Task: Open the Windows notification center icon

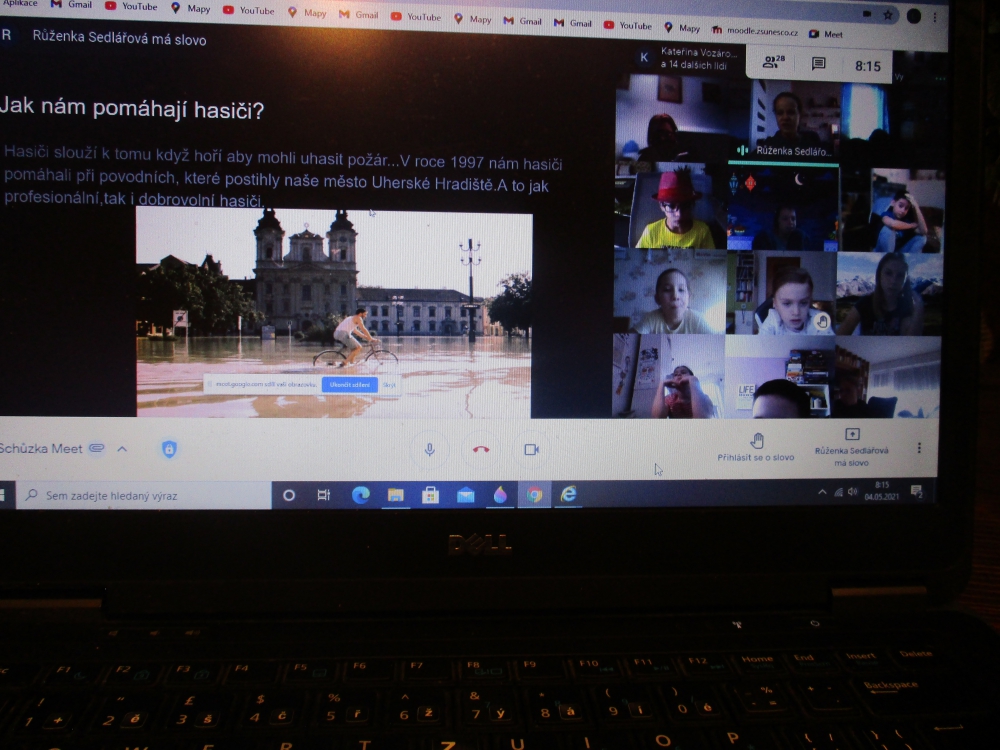Action: pos(917,491)
